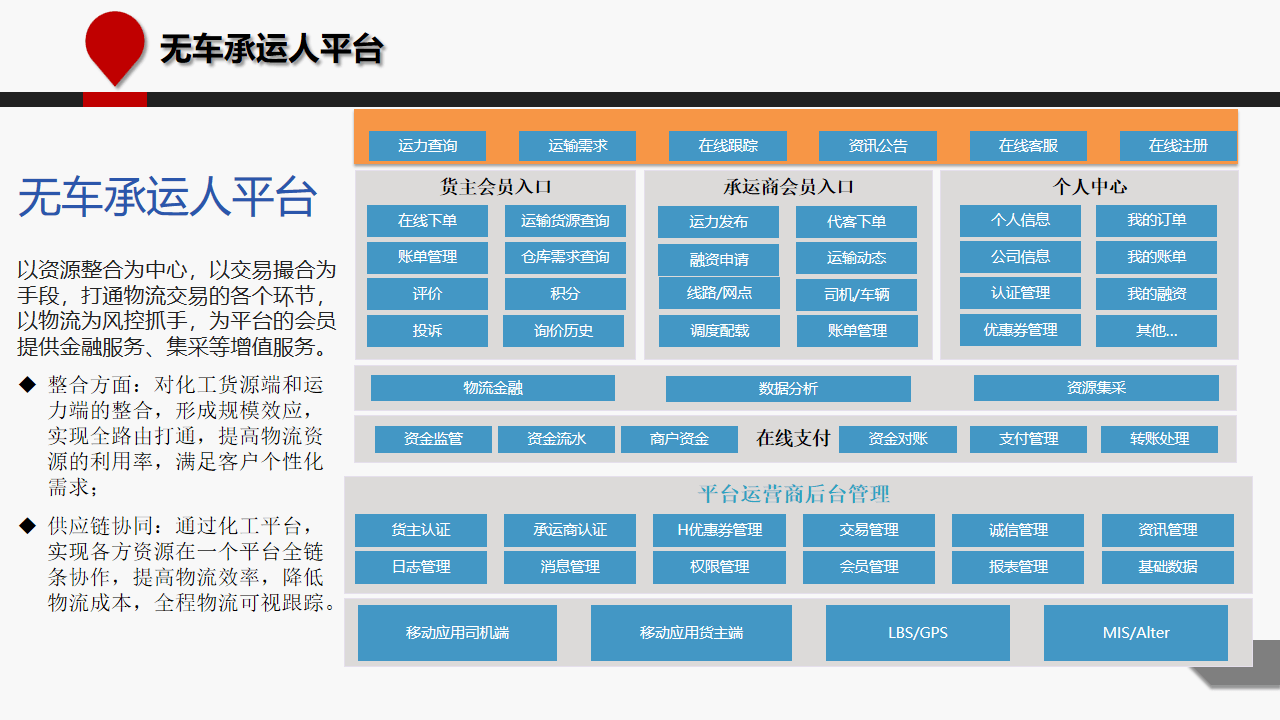Select the 认证管理 box
1280x720 pixels.
pos(1020,293)
